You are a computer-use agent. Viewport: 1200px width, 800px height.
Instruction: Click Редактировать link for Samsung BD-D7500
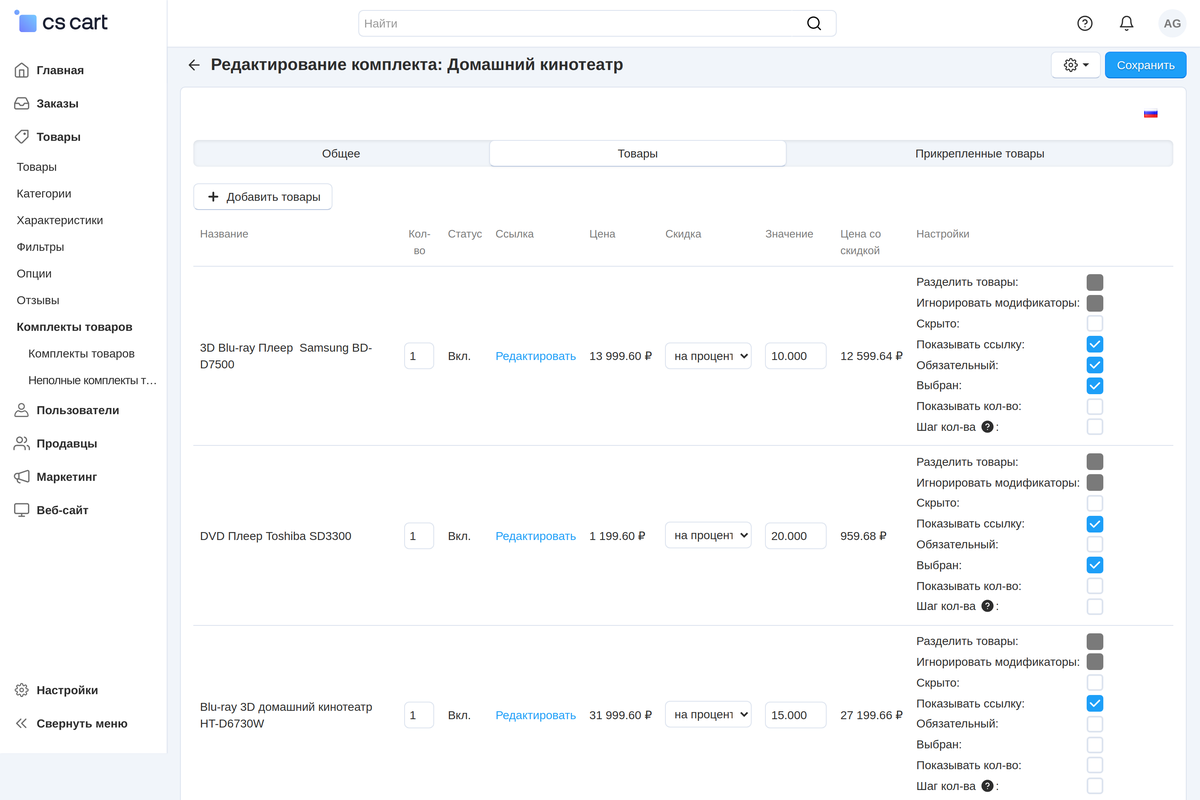coord(536,356)
